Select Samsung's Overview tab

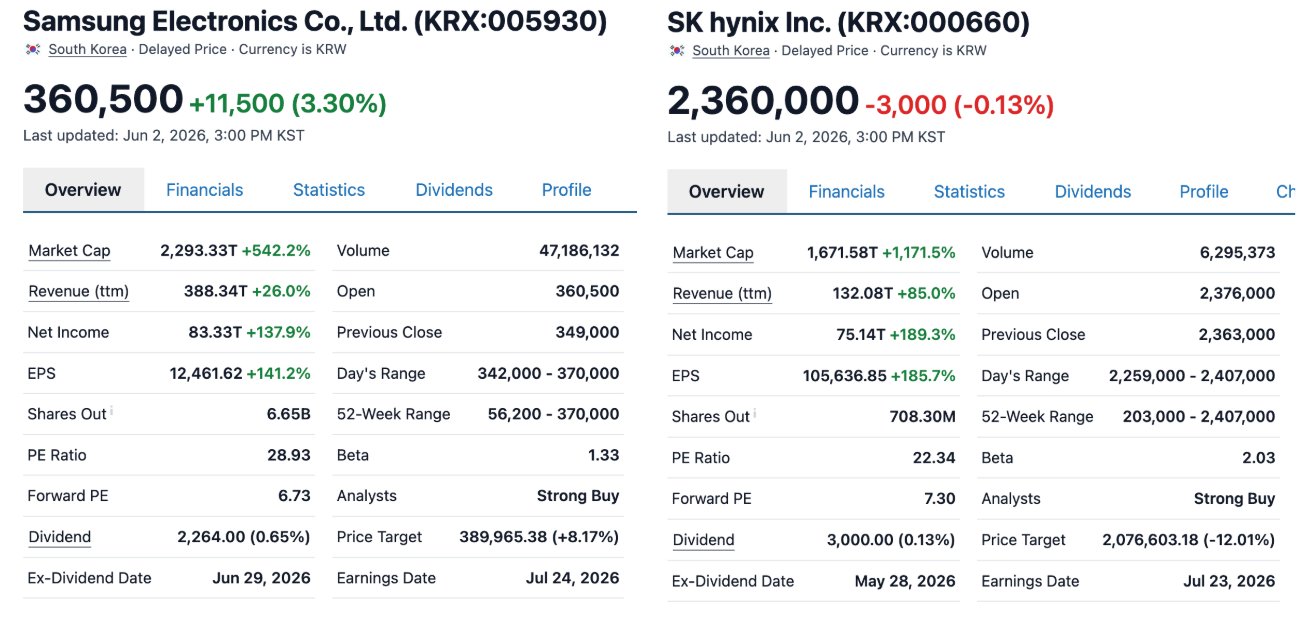tap(83, 190)
